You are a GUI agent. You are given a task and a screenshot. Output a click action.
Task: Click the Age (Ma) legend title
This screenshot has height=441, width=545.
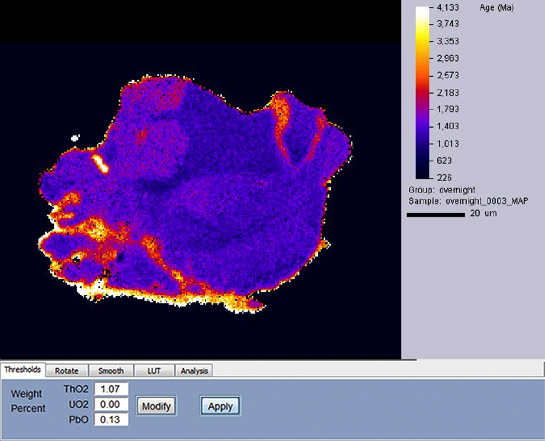coord(497,8)
